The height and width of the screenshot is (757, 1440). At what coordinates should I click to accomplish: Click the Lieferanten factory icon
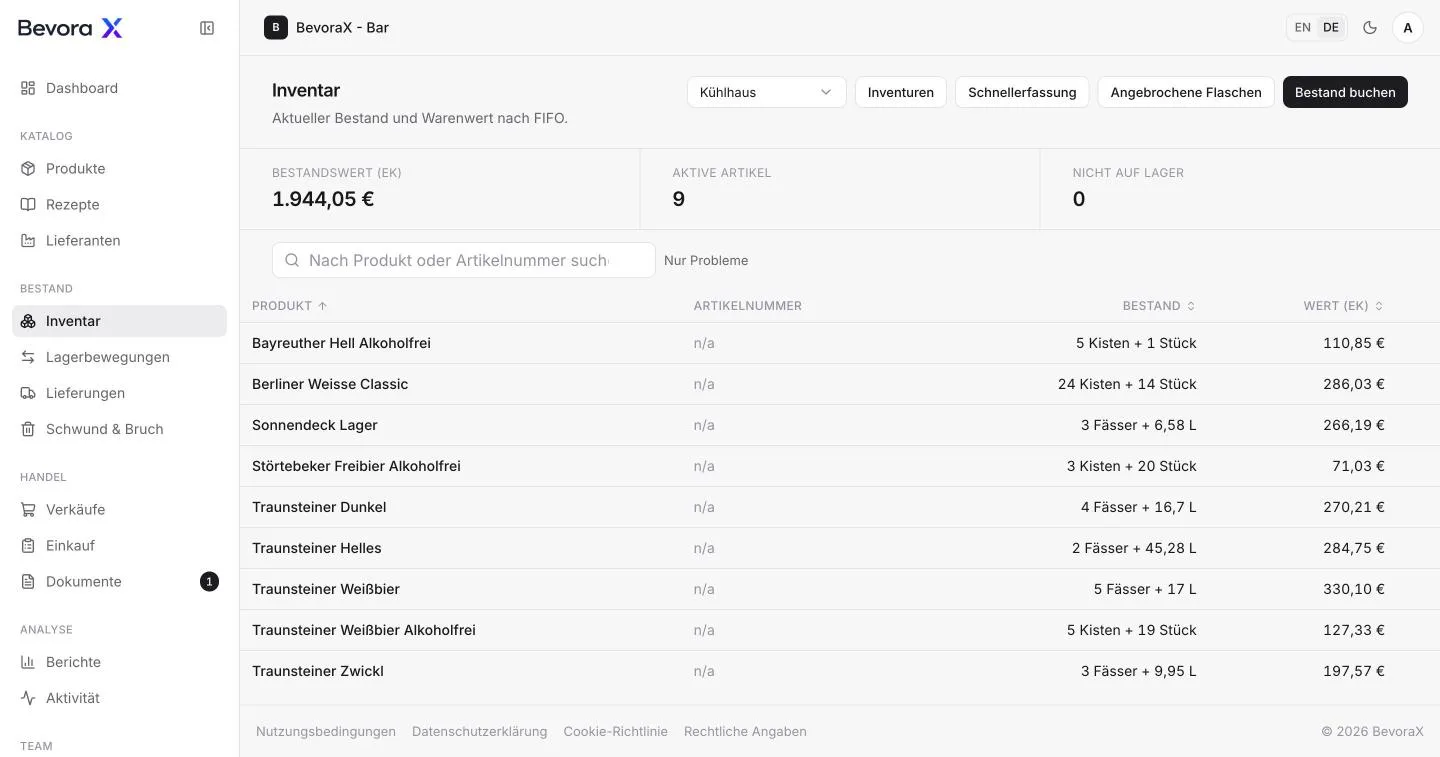coord(28,240)
